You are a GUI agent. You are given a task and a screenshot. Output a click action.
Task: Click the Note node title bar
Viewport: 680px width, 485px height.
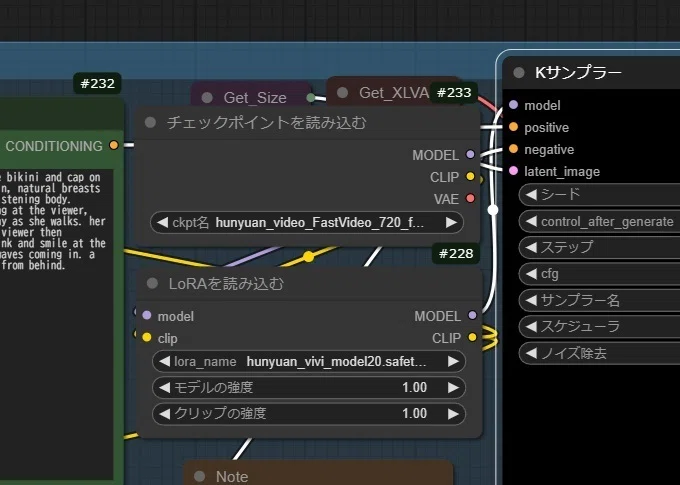click(x=319, y=474)
